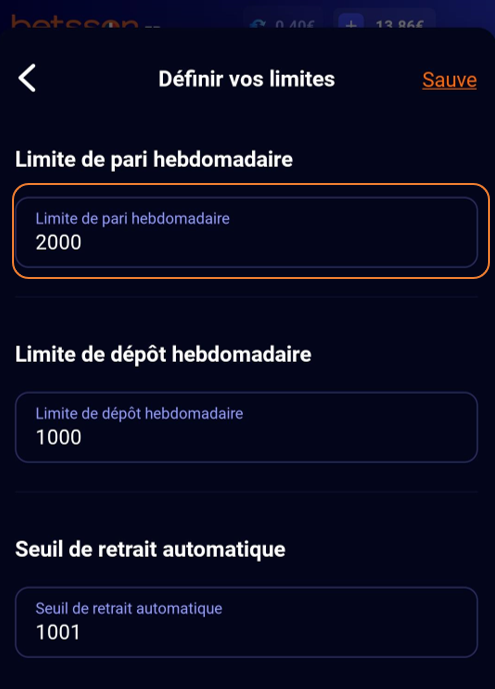Click the value 1000 in deposit limit
The height and width of the screenshot is (689, 495).
[x=58, y=437]
